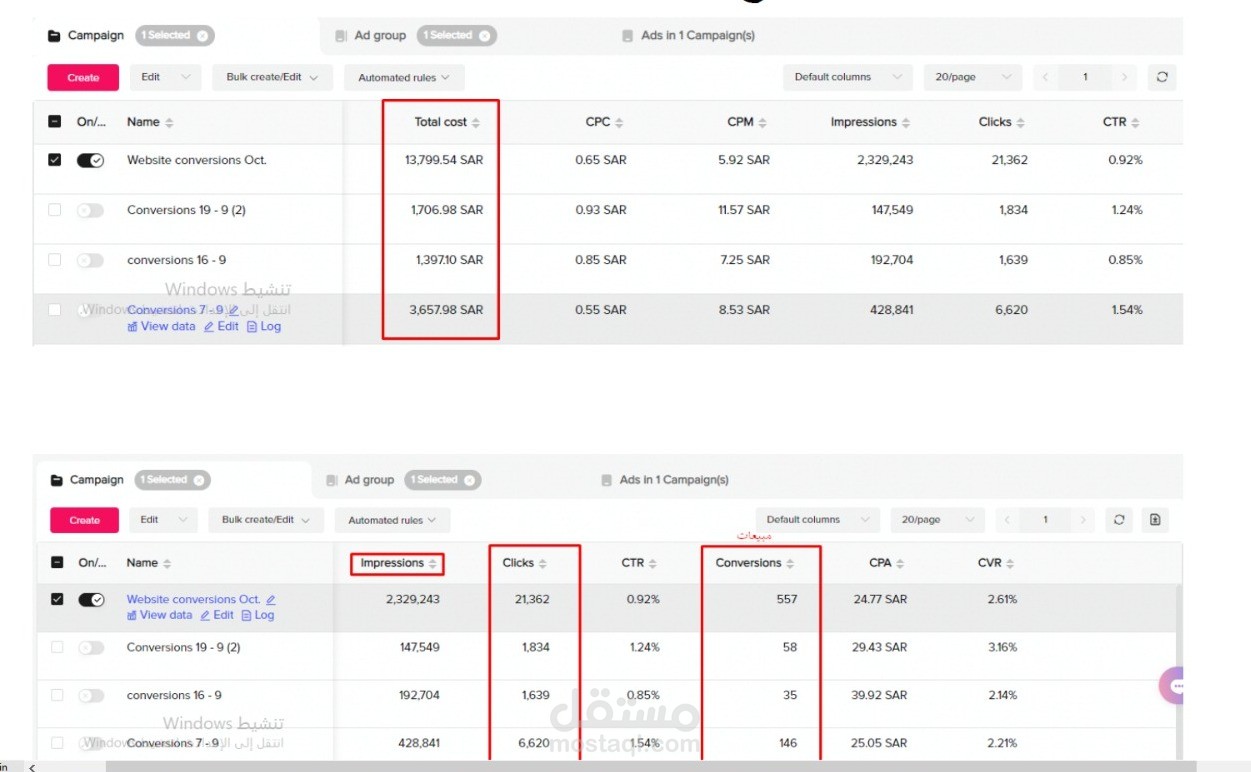
Task: Open the Edit dropdown in bottom panel
Action: tap(163, 520)
